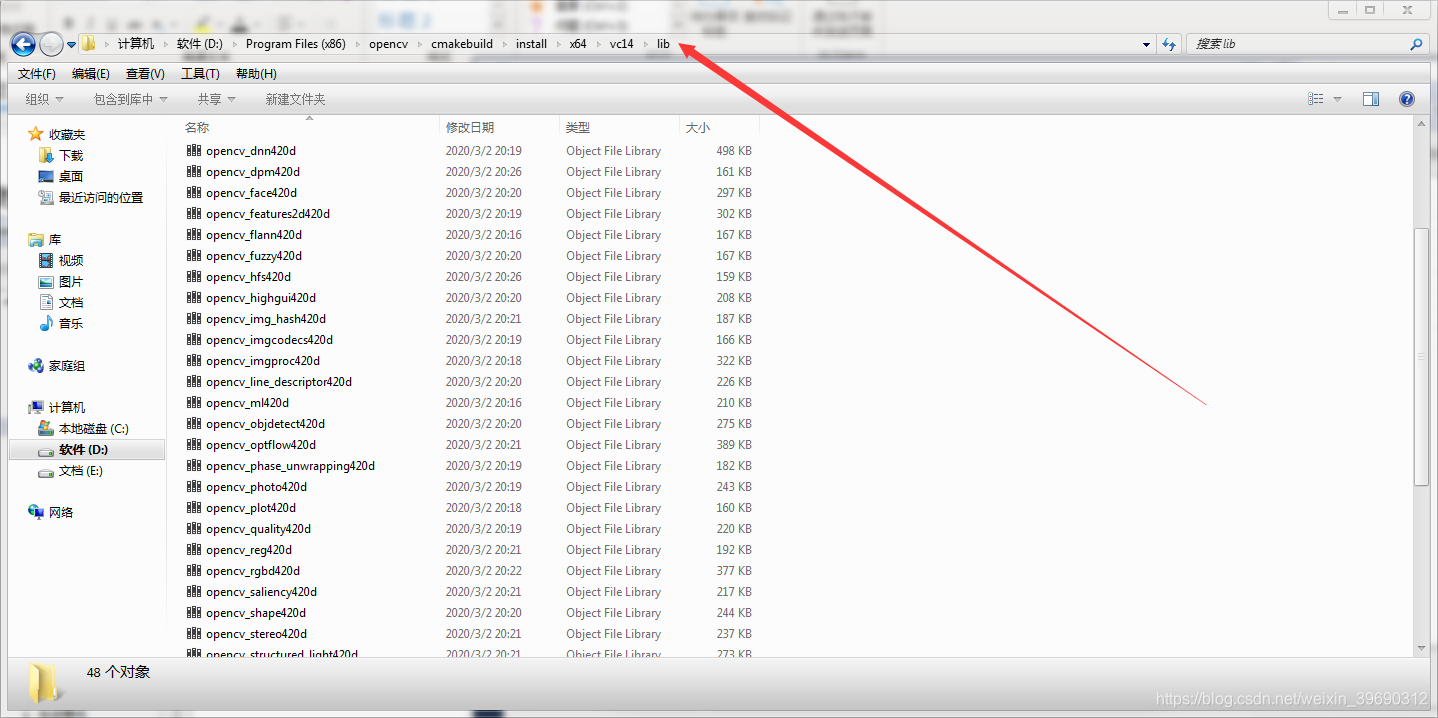1438x718 pixels.
Task: Open the 组织 dropdown in toolbar
Action: (44, 99)
